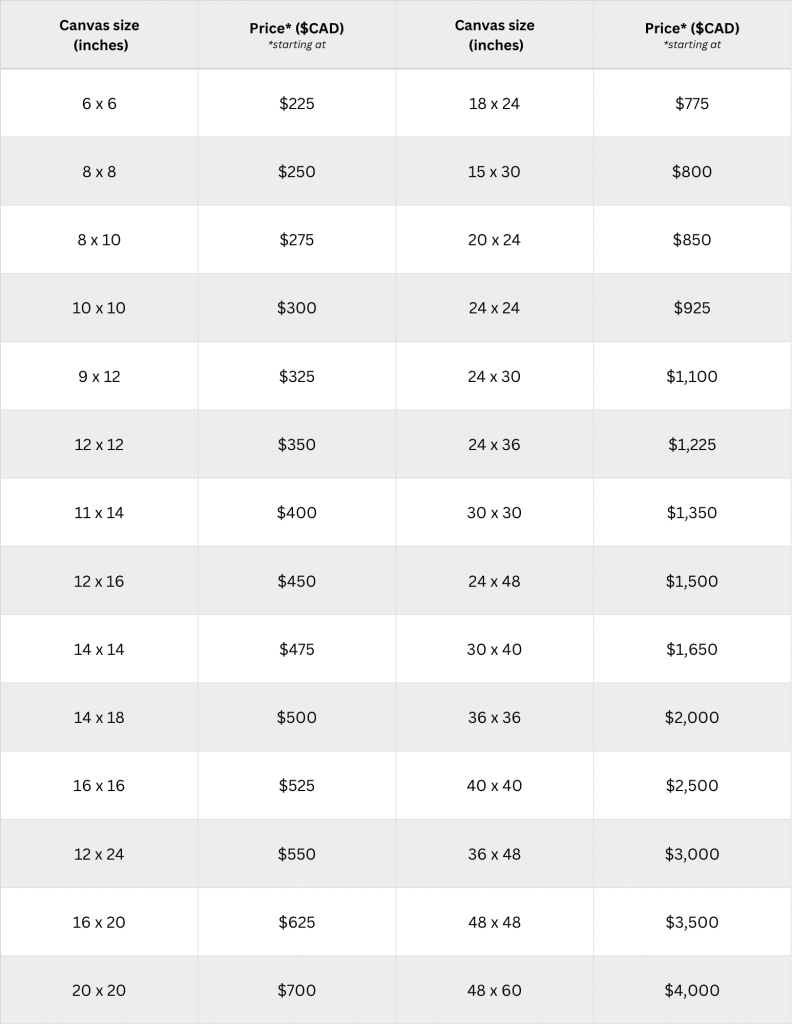The height and width of the screenshot is (1024, 792).
Task: Click the 12 x 12 canvas size
Action: pos(99,445)
